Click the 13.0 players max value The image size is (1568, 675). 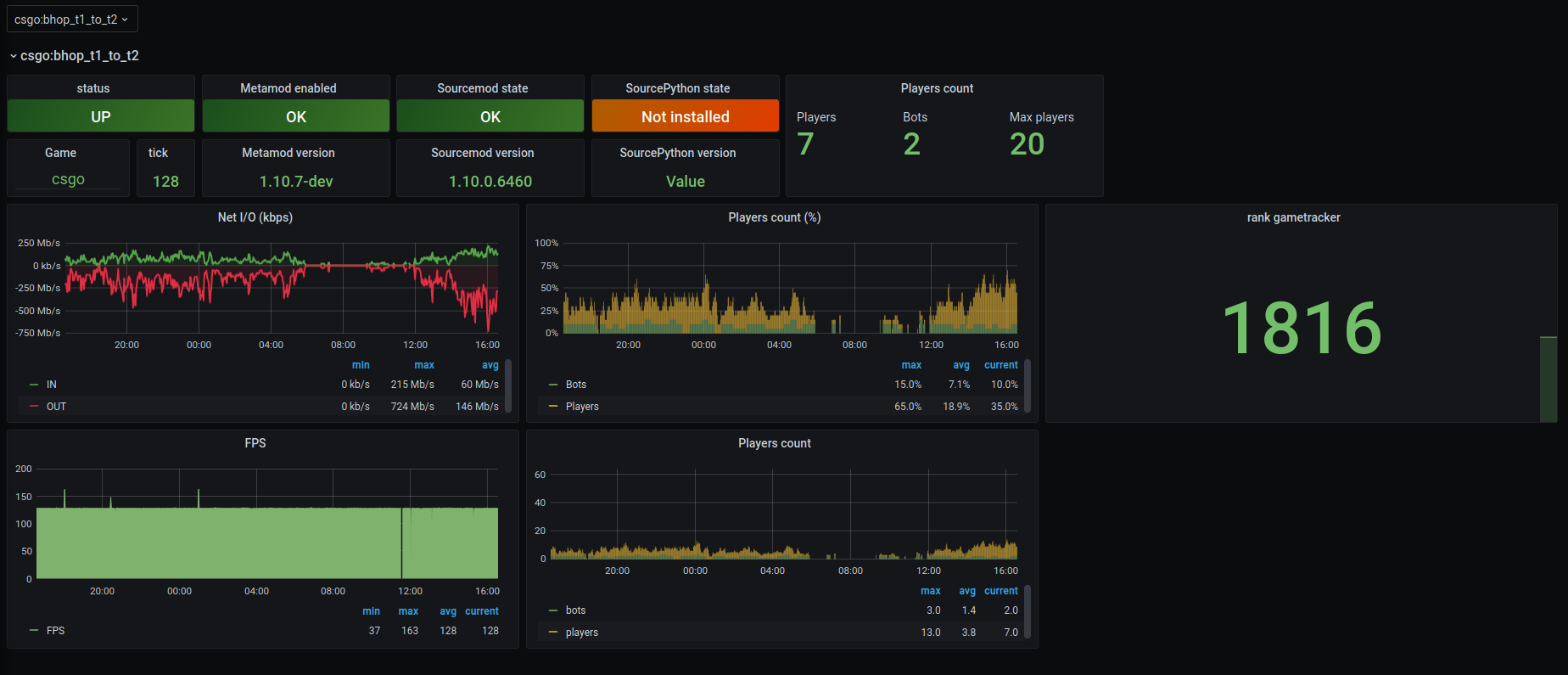click(x=931, y=633)
